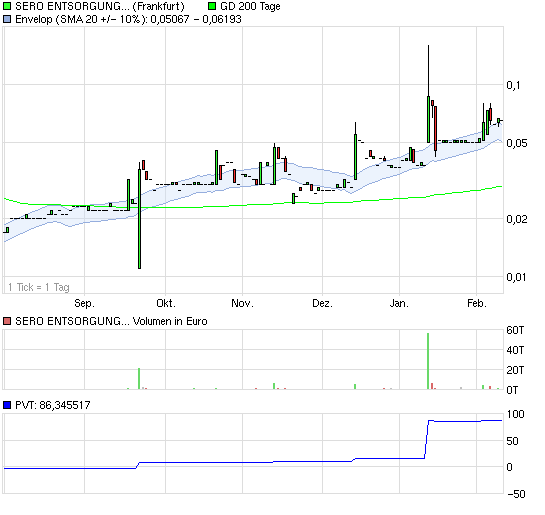
Task: Click the '50' PVT axis label
Action: coord(513,441)
